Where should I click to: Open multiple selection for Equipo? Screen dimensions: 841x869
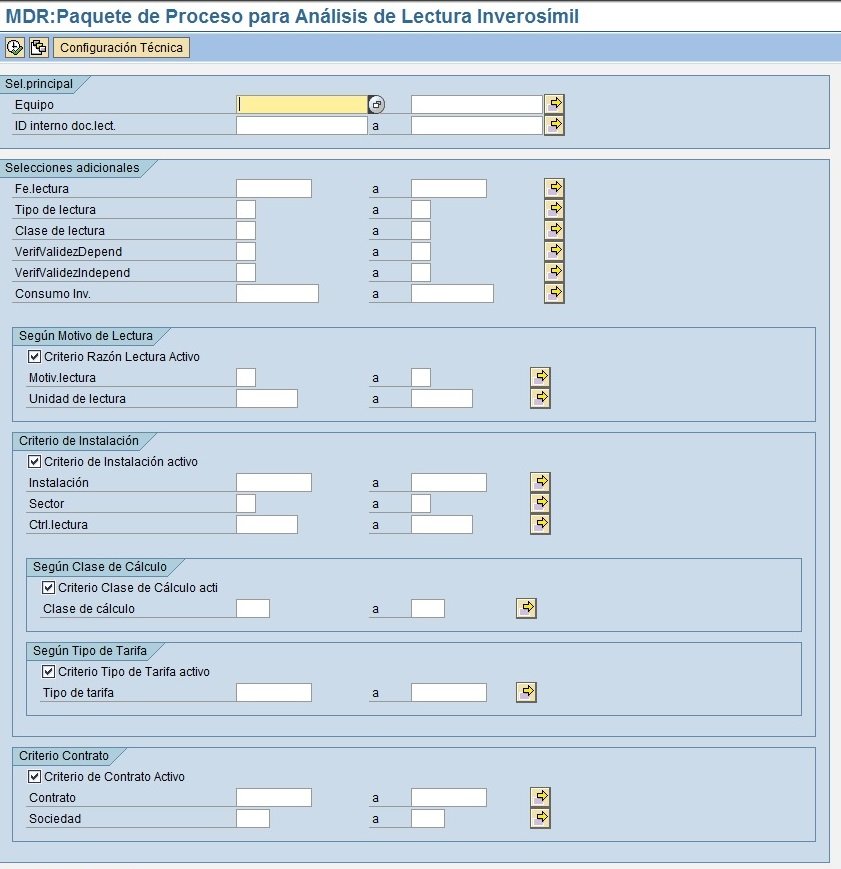(x=555, y=104)
